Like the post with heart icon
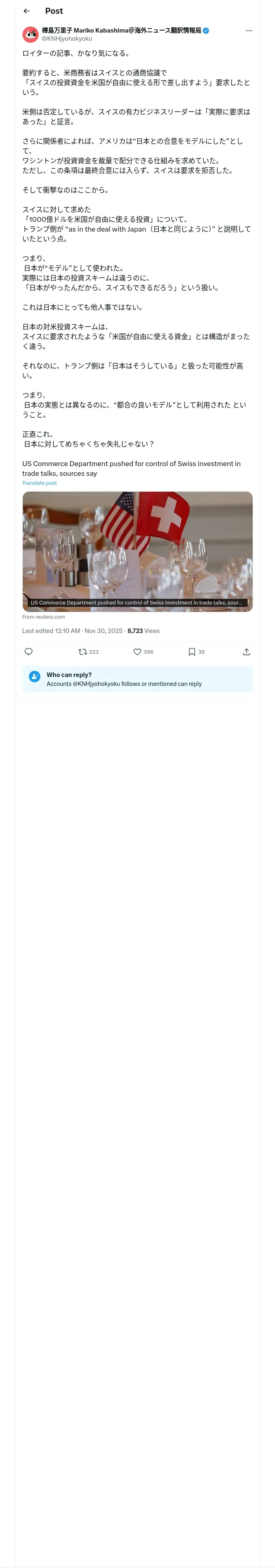Screen dimensions: 275x1568 click(x=138, y=651)
